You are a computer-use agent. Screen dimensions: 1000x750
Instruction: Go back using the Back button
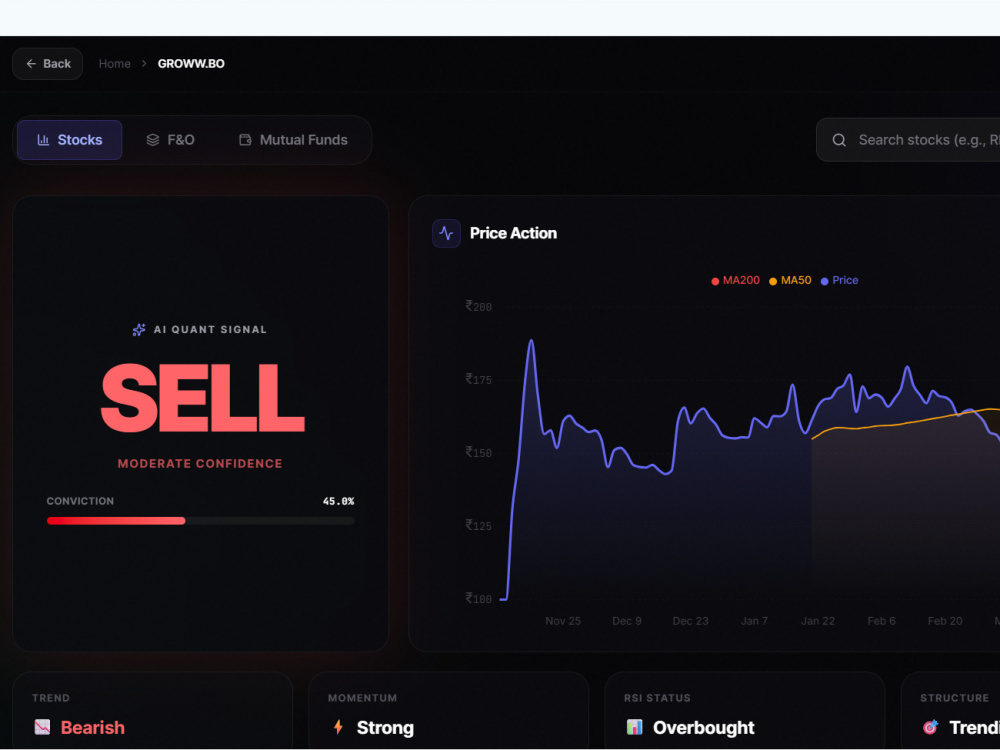pos(48,64)
